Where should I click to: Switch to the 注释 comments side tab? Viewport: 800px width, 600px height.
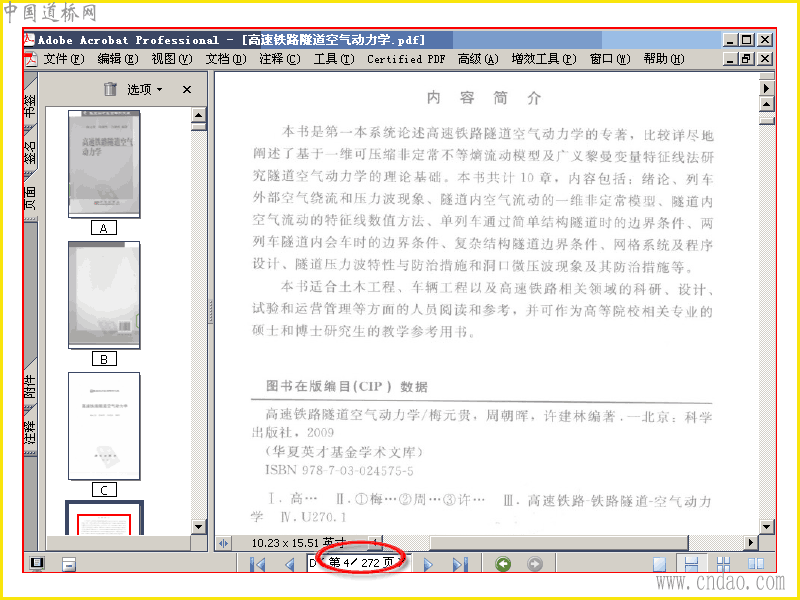click(31, 431)
